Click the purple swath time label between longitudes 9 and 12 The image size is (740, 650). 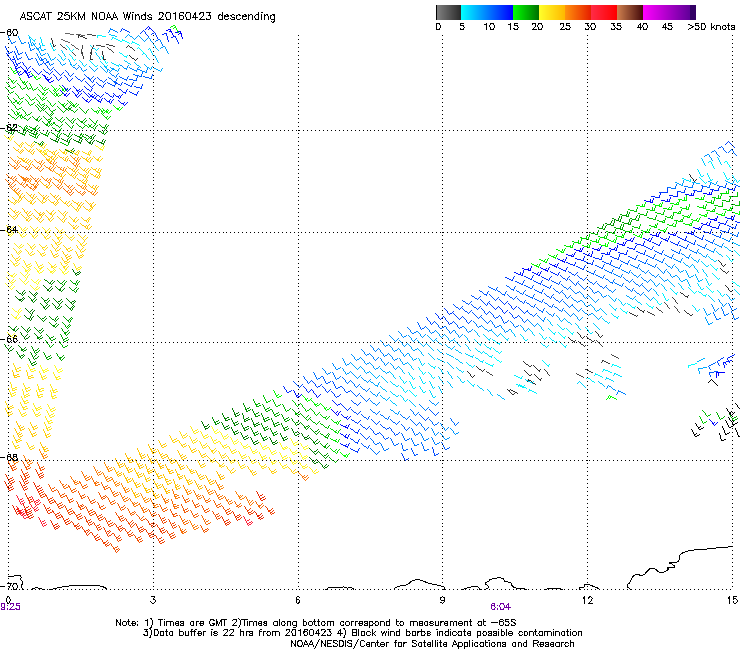(500, 607)
